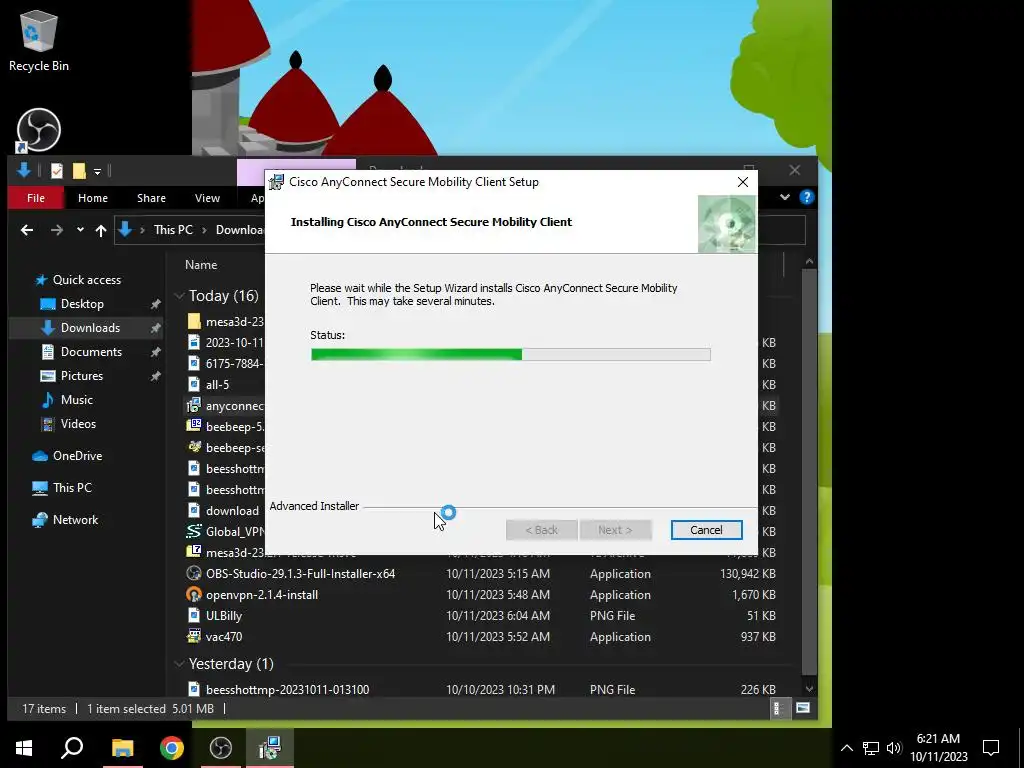Switch to the View ribbon tab
Viewport: 1024px width, 768px height.
pyautogui.click(x=207, y=198)
